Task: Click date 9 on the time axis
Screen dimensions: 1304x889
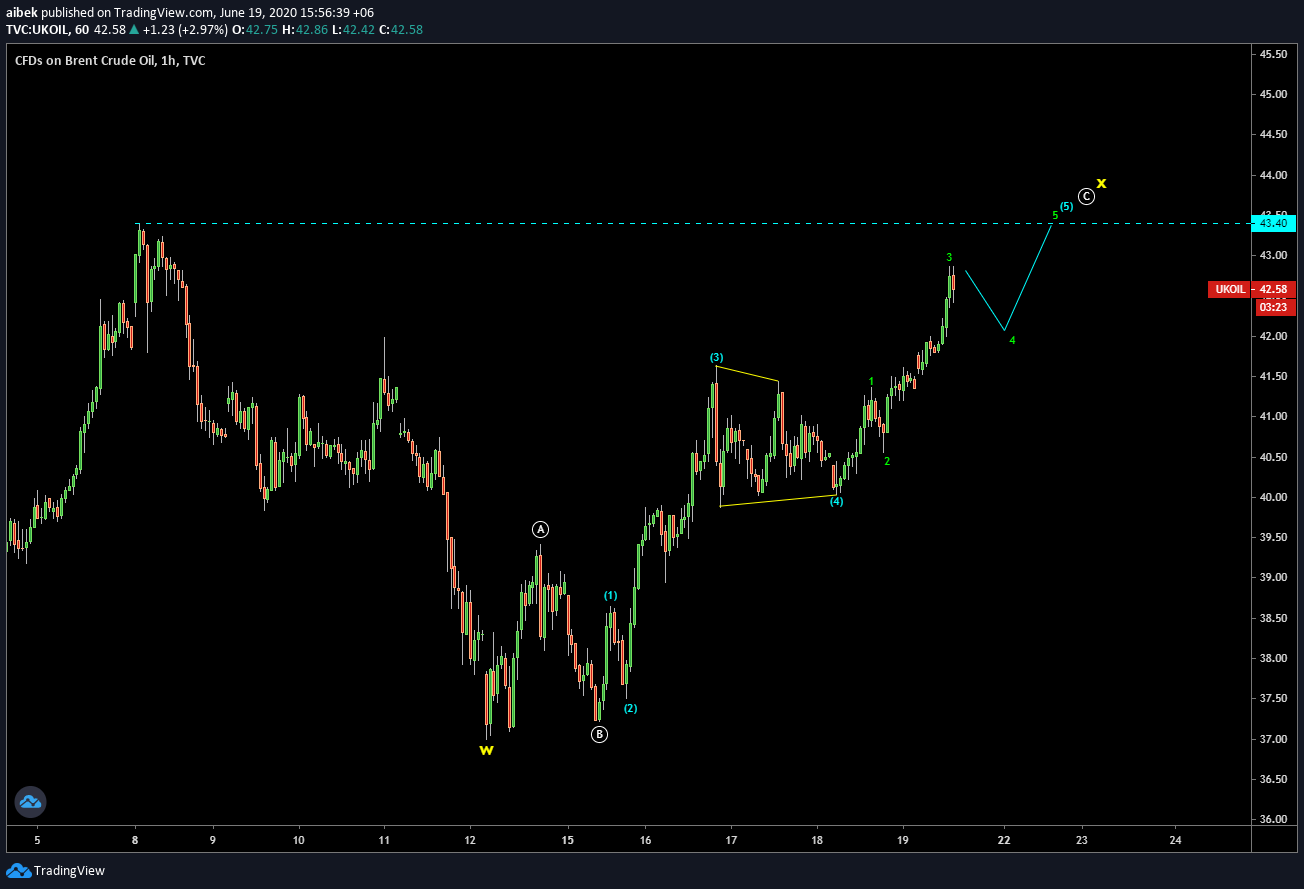Action: coord(213,840)
